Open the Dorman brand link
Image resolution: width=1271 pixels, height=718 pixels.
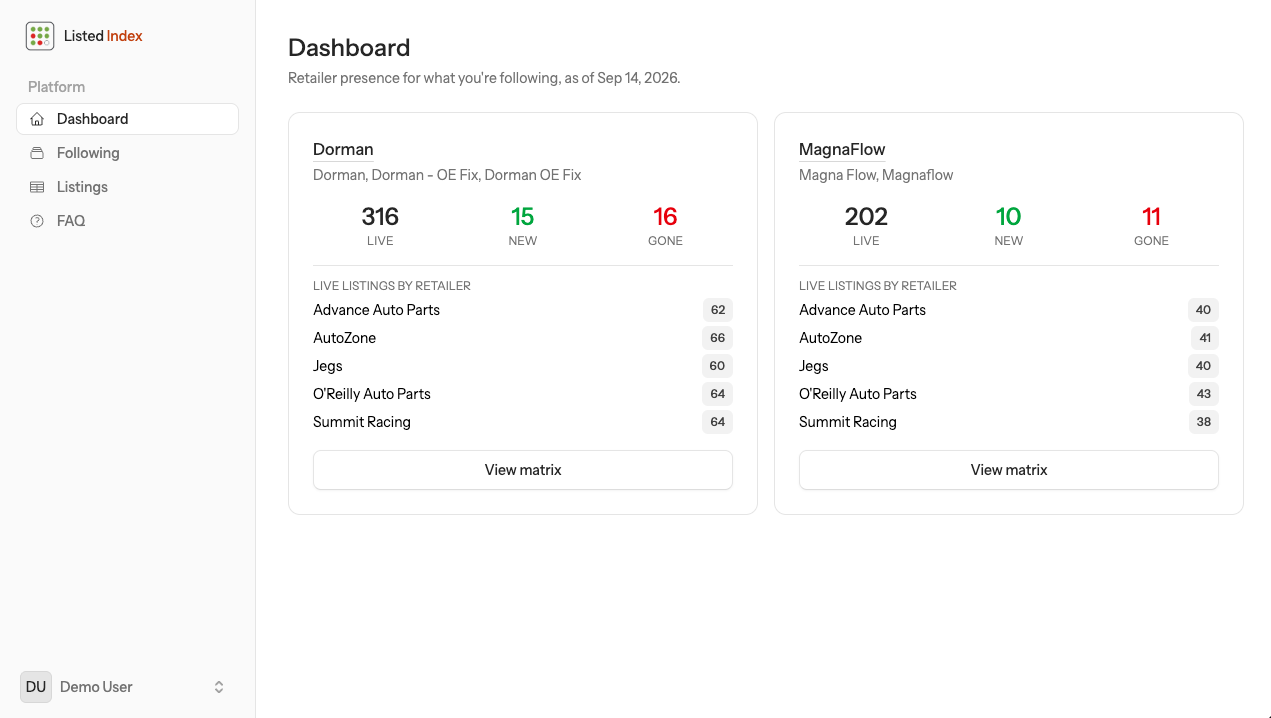[x=343, y=149]
